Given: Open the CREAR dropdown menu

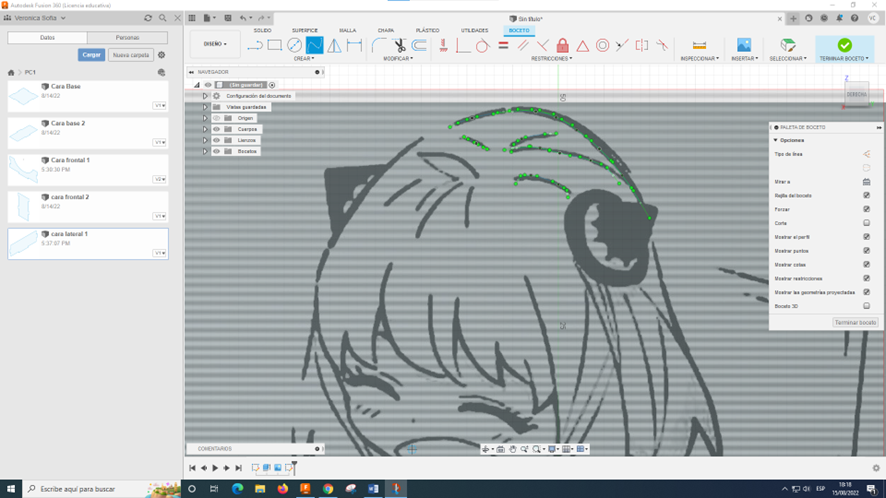Looking at the screenshot, I should click(x=304, y=59).
